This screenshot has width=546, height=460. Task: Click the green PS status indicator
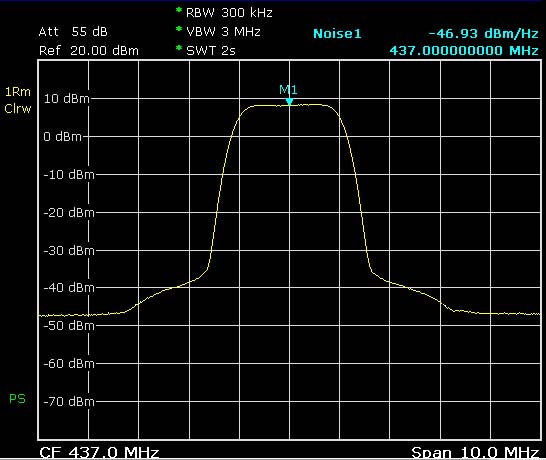17,399
